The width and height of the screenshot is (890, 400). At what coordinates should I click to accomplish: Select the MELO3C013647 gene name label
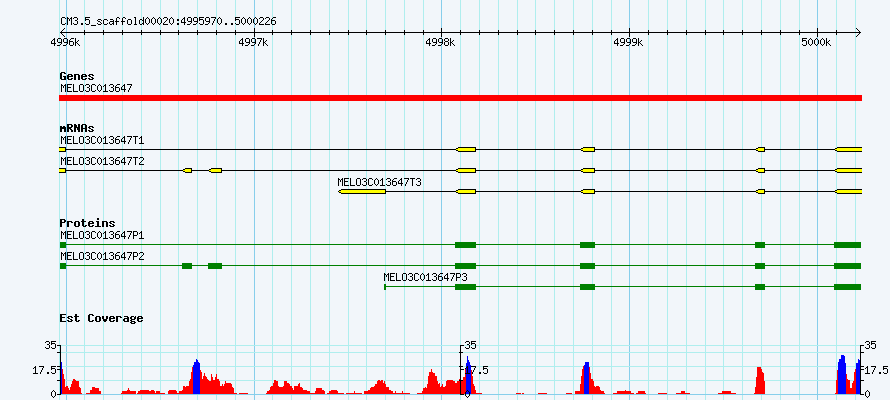coord(96,88)
